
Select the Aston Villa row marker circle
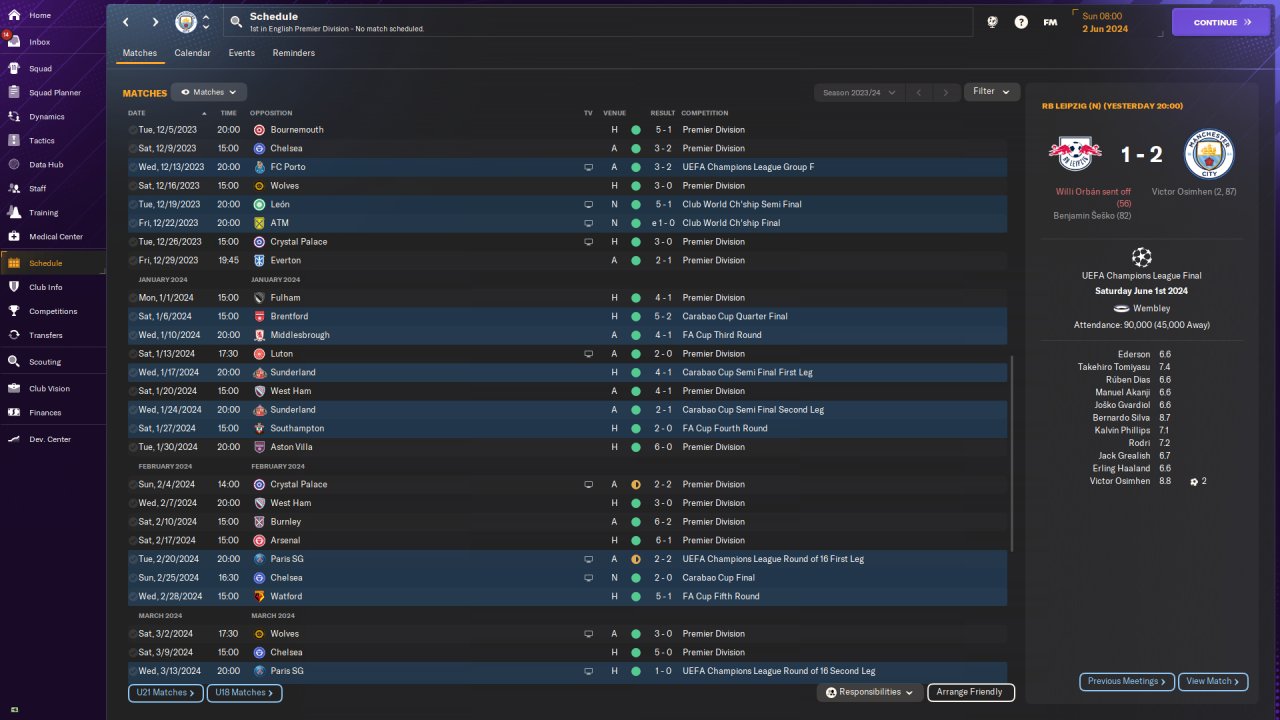tap(133, 447)
